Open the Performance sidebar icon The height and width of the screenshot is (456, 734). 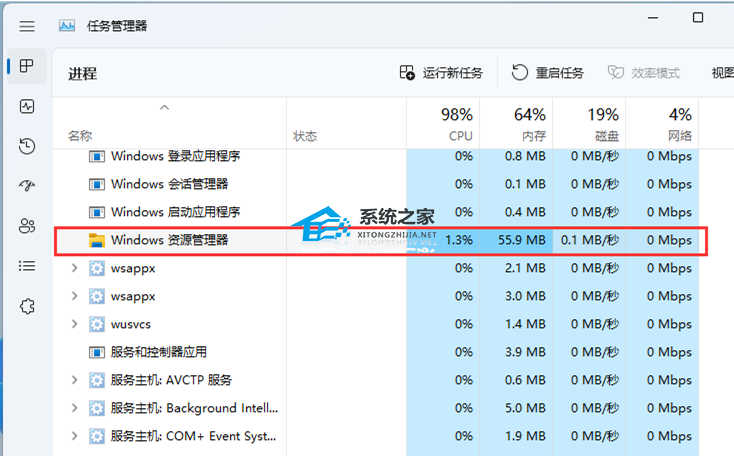[x=27, y=106]
